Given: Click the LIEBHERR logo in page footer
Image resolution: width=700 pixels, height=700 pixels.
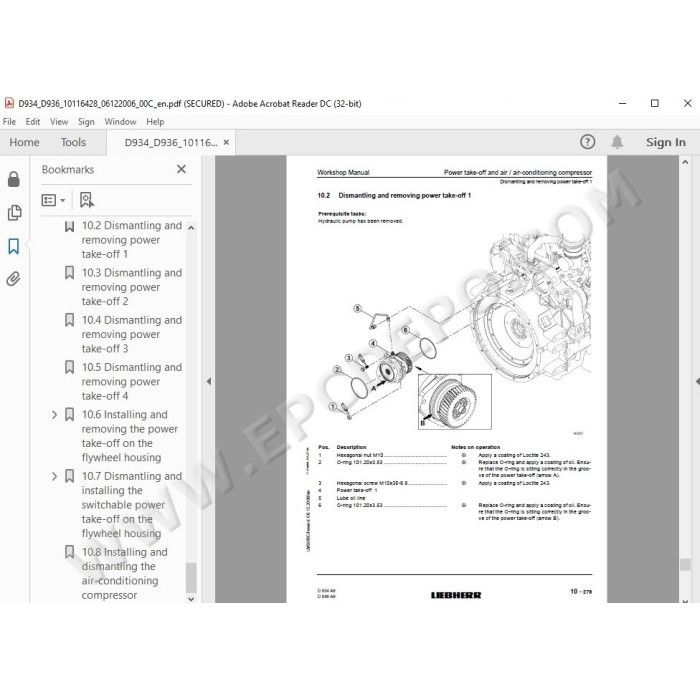Looking at the screenshot, I should tap(456, 595).
